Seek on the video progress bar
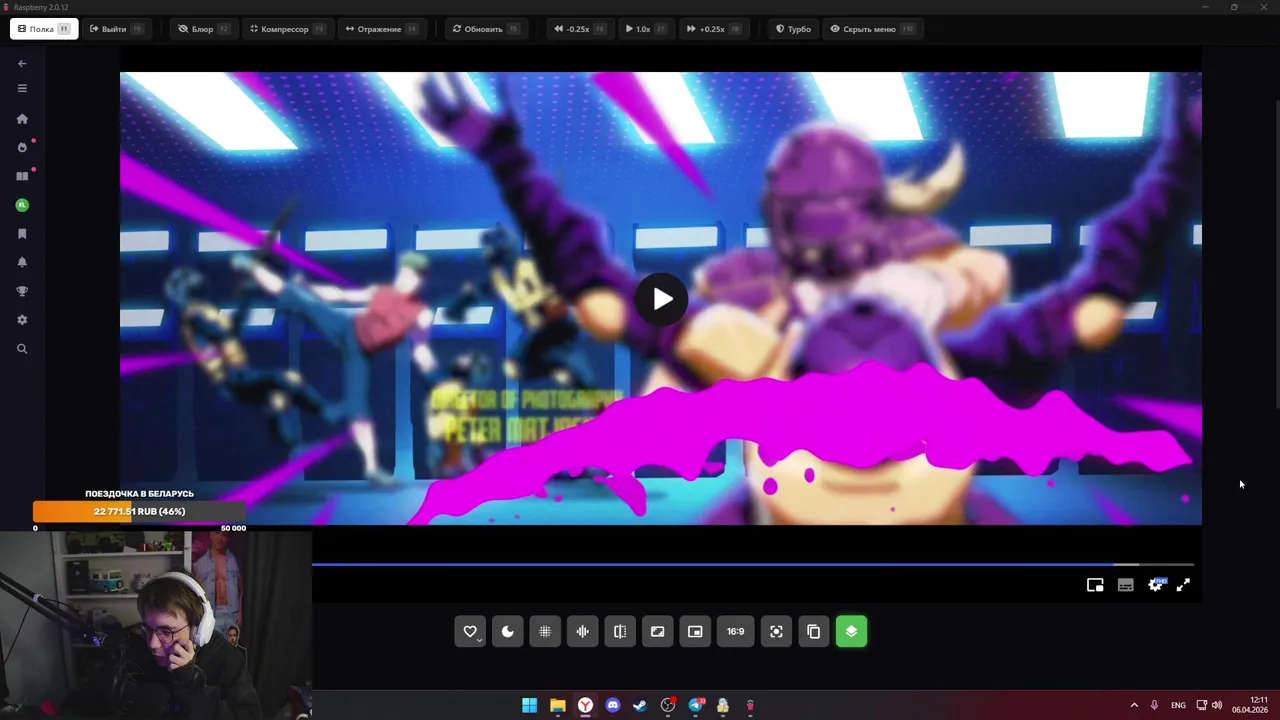This screenshot has width=1280, height=720. [x=753, y=564]
